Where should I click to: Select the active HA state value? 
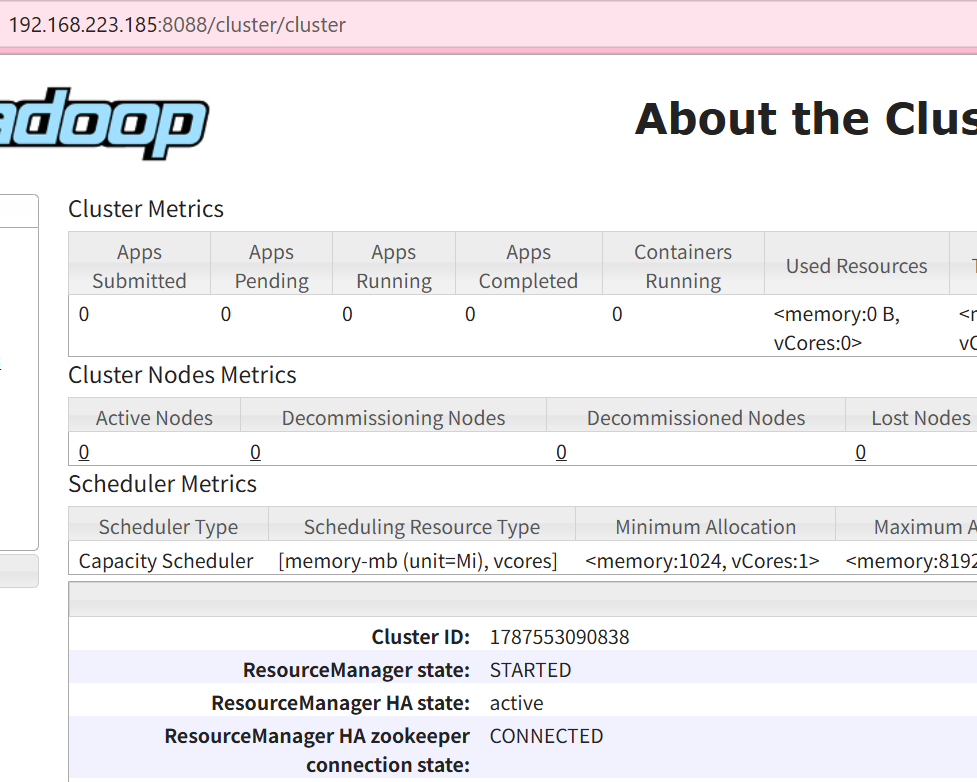[x=517, y=703]
